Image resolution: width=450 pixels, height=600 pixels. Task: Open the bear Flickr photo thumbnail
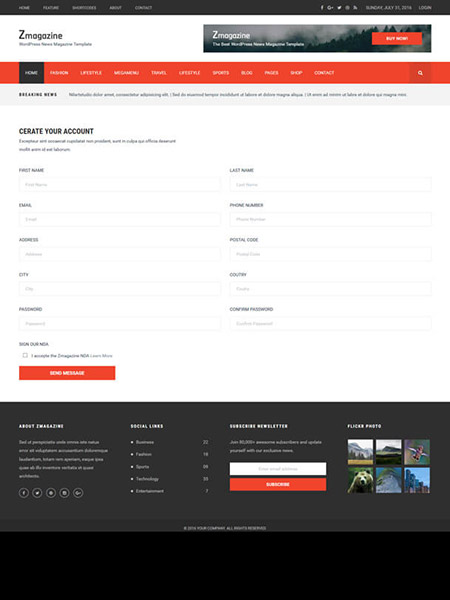pos(360,480)
